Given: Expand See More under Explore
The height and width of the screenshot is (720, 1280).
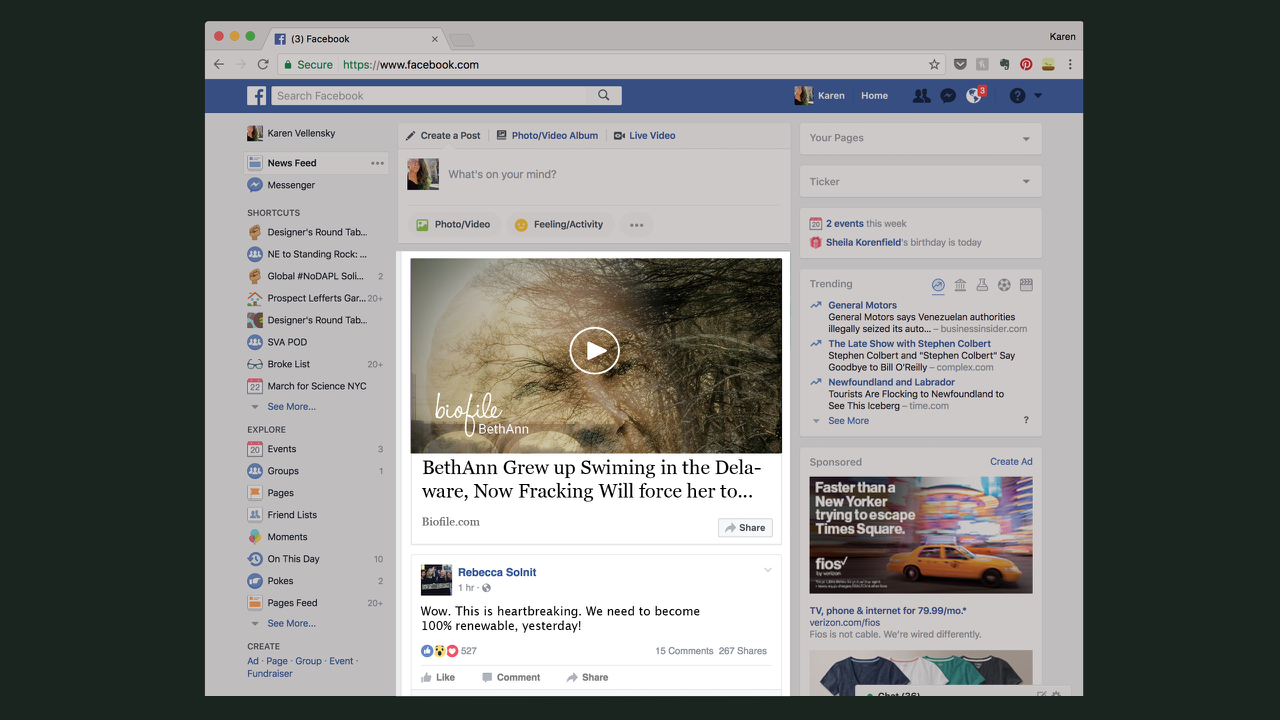Looking at the screenshot, I should click(291, 624).
